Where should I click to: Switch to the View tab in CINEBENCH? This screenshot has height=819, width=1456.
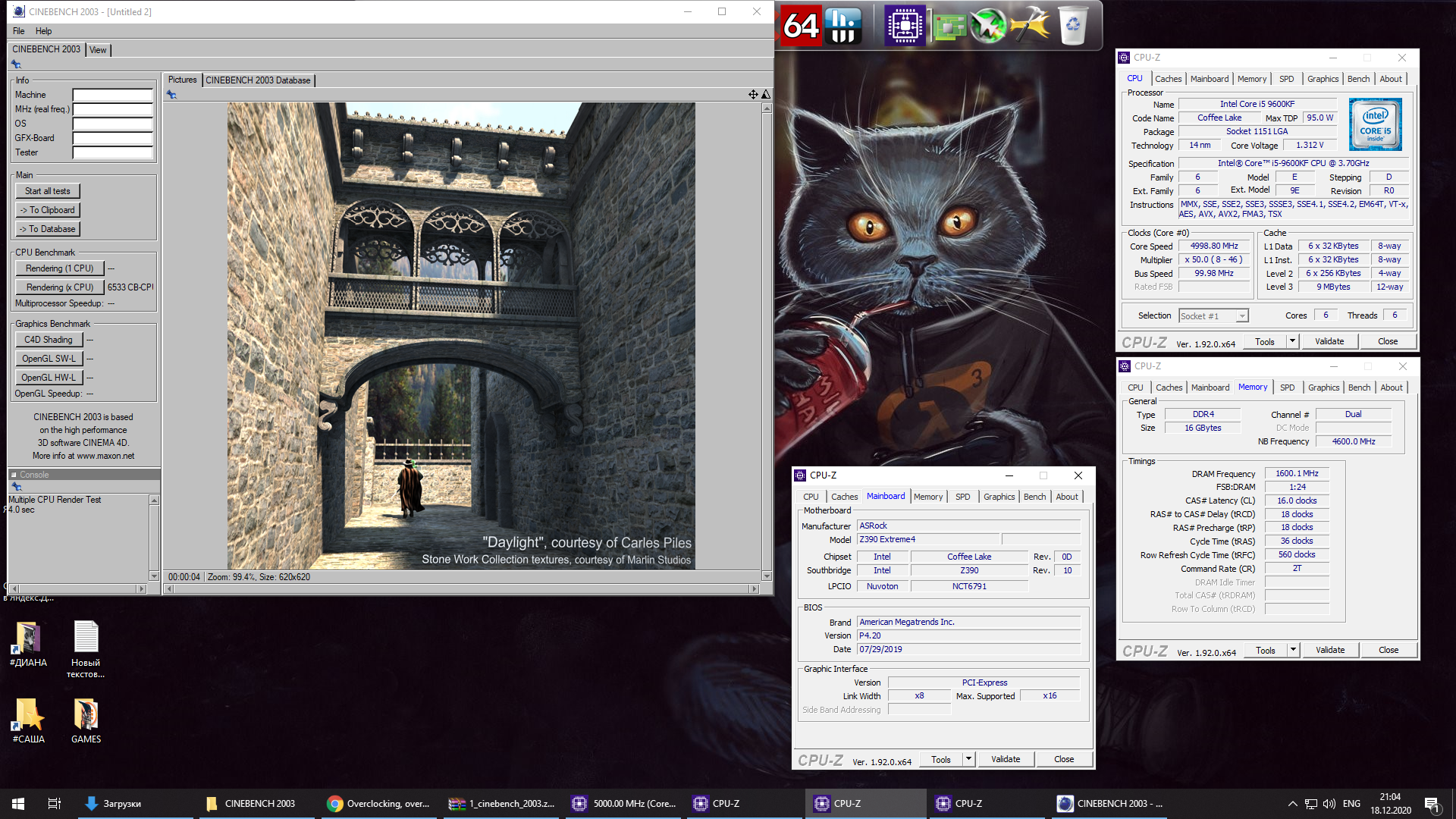point(98,50)
